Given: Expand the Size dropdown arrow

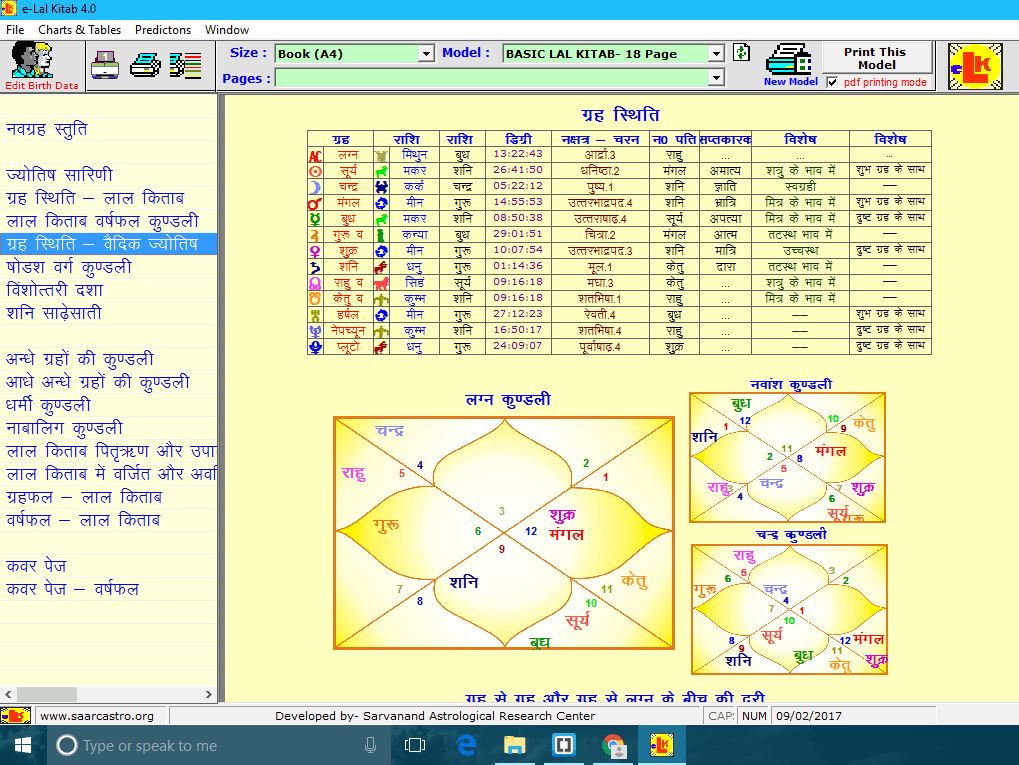Looking at the screenshot, I should 426,54.
